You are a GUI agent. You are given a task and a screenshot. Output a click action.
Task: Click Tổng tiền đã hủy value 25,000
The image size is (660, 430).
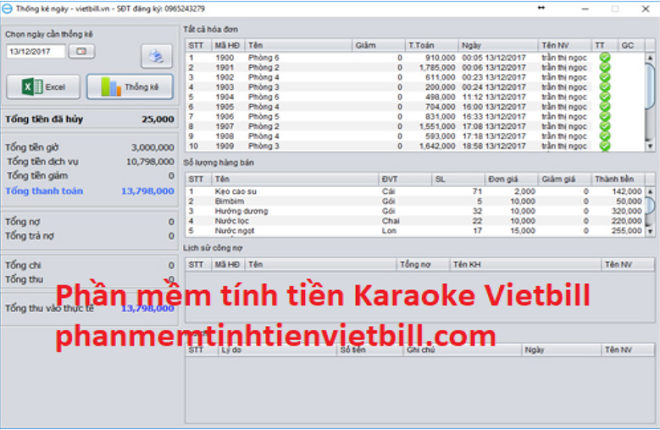tap(158, 119)
